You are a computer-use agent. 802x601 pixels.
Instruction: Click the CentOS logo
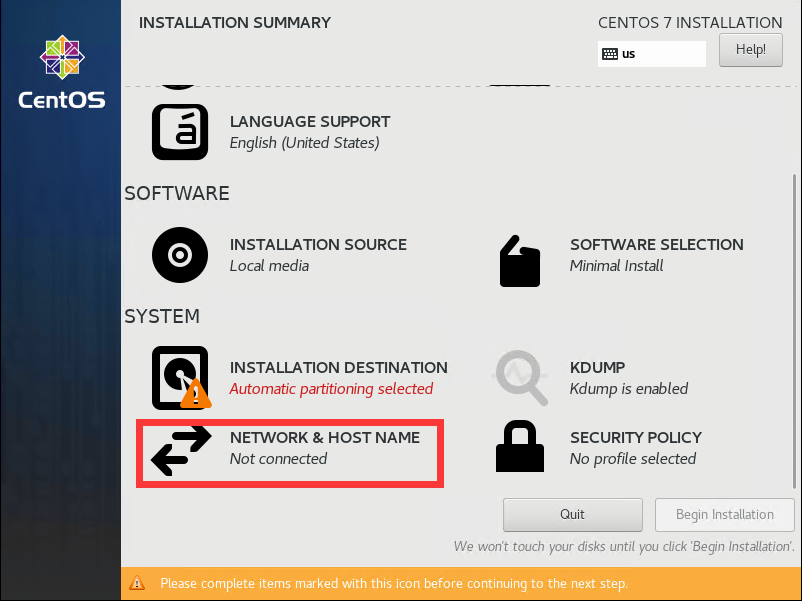[62, 72]
